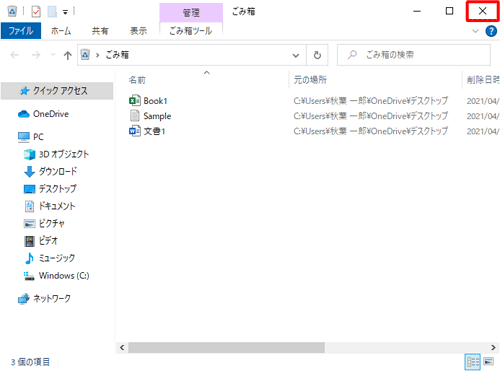Screen dimensions: 500x371
Task: Click the original location of Book1
Action: [x=371, y=101]
